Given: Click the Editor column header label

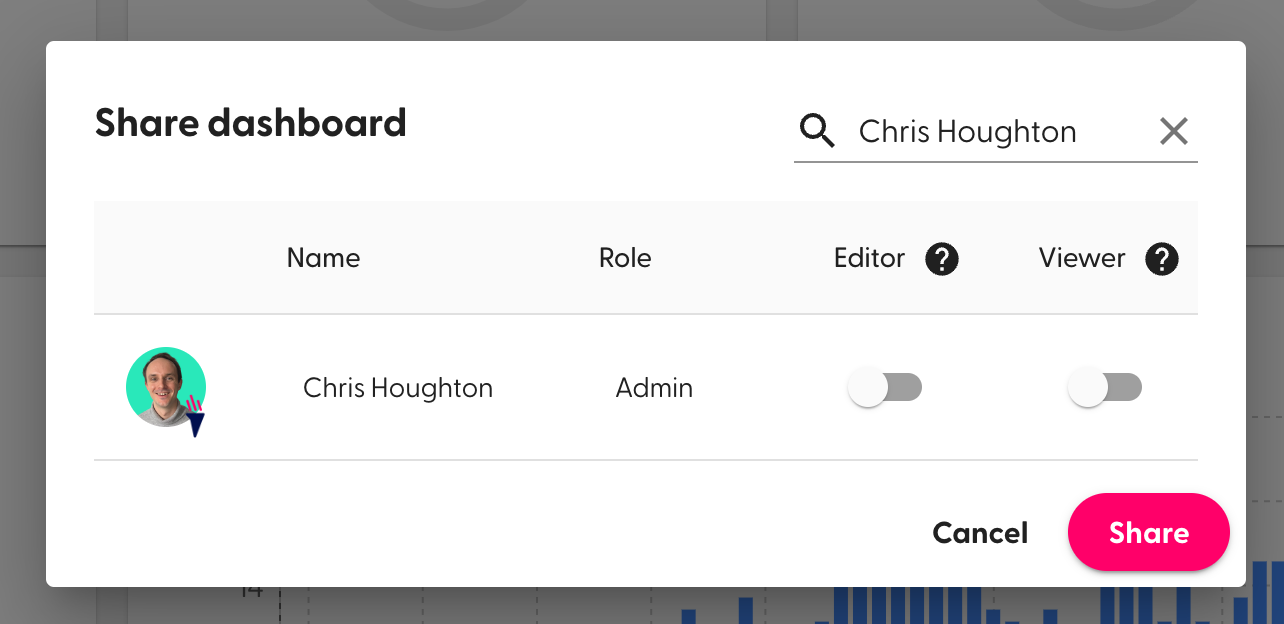Looking at the screenshot, I should pos(869,258).
